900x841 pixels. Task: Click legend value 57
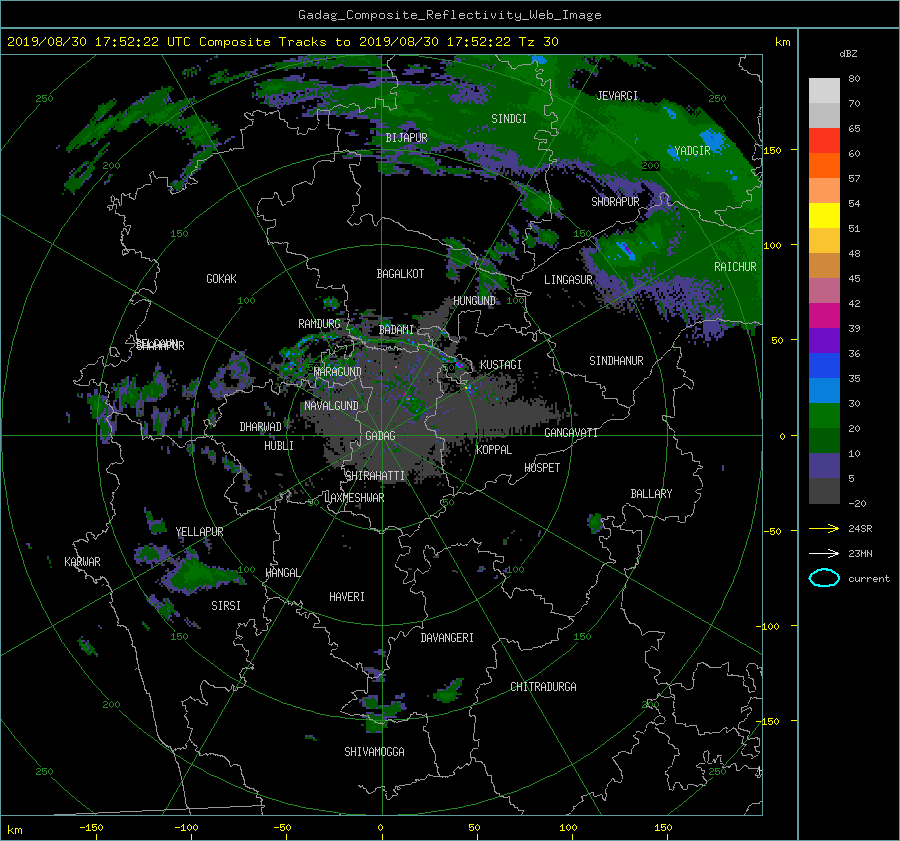click(854, 179)
